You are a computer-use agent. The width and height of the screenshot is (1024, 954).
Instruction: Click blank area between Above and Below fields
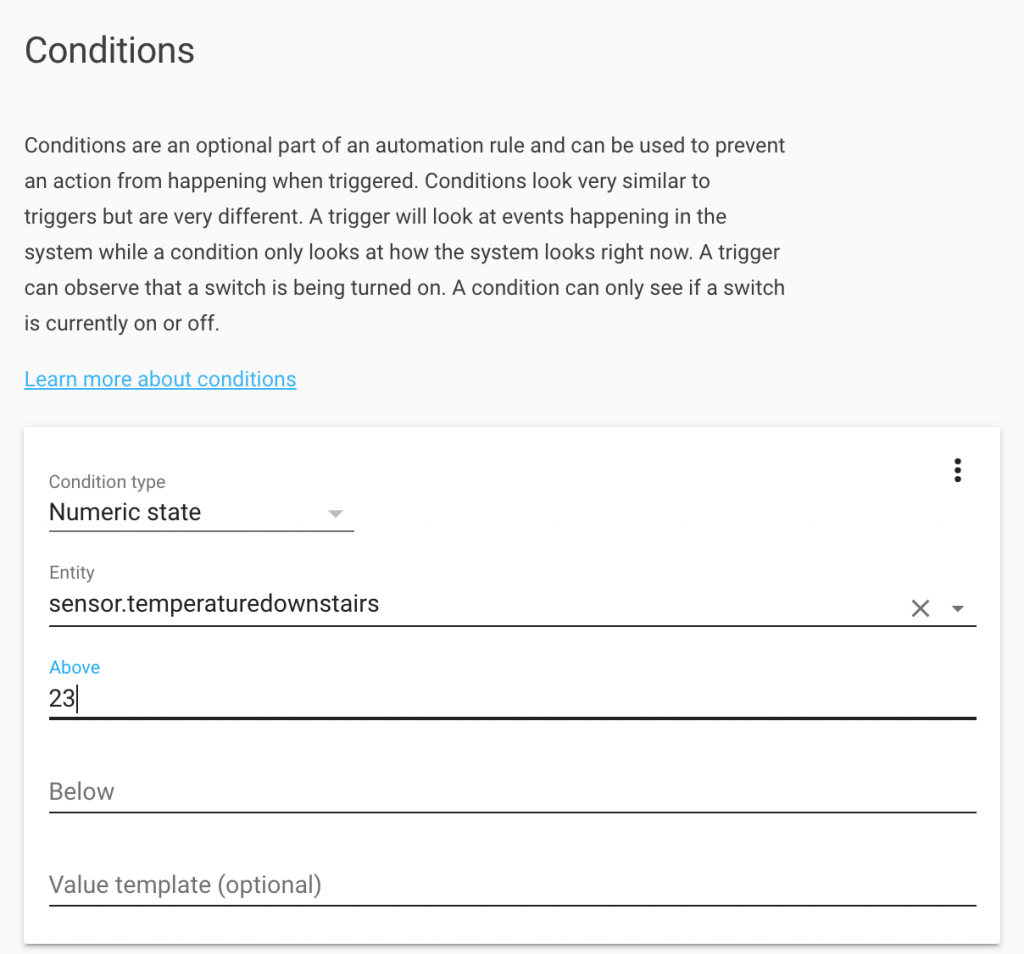coord(512,746)
